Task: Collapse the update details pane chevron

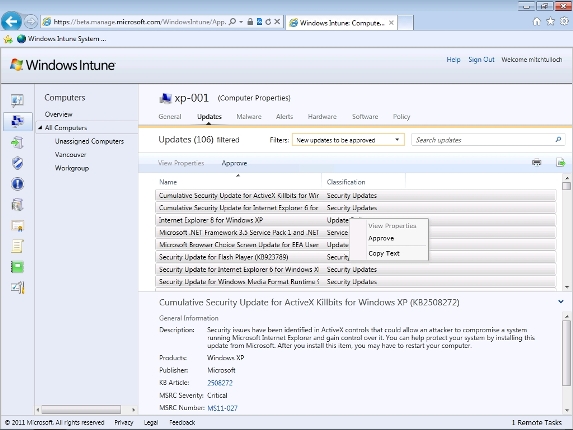Action: [x=561, y=302]
